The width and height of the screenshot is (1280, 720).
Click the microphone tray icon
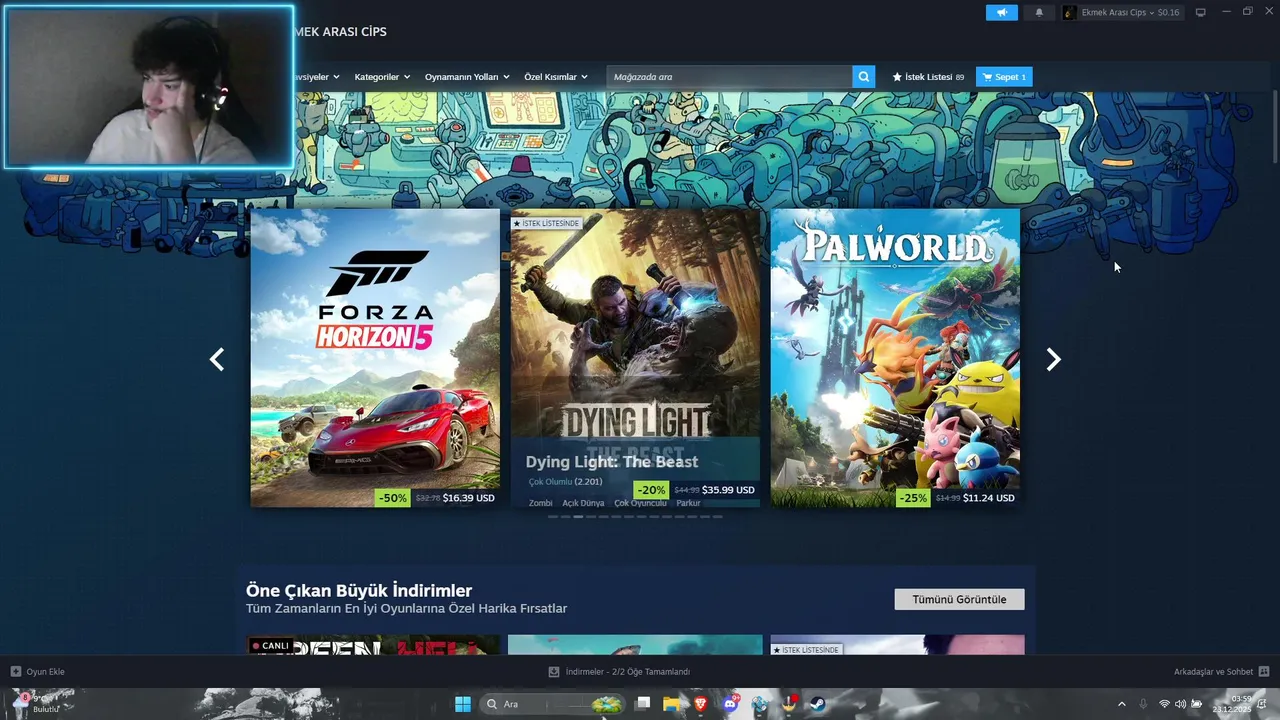tap(1143, 704)
